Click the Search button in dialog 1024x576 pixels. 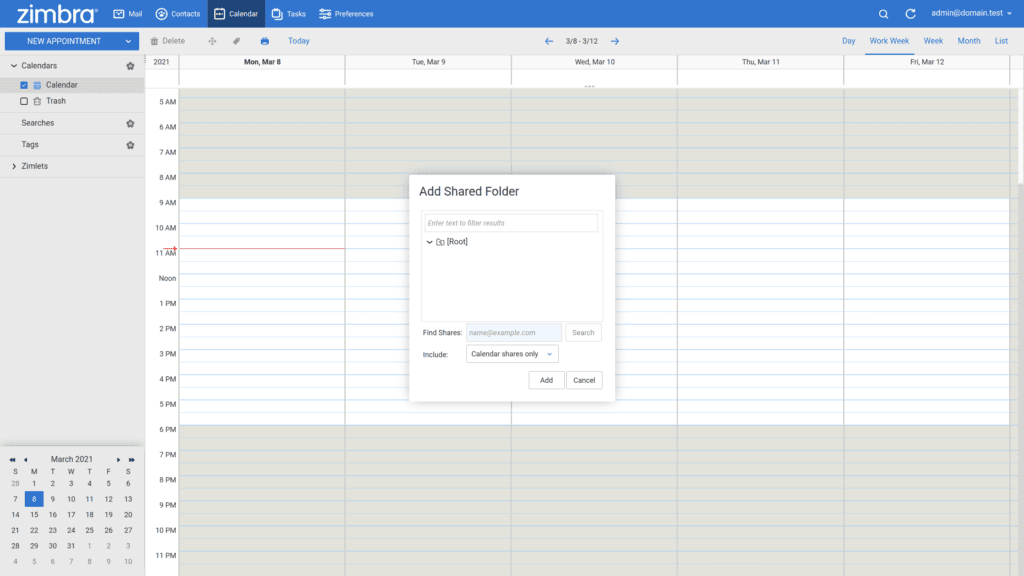pyautogui.click(x=583, y=332)
